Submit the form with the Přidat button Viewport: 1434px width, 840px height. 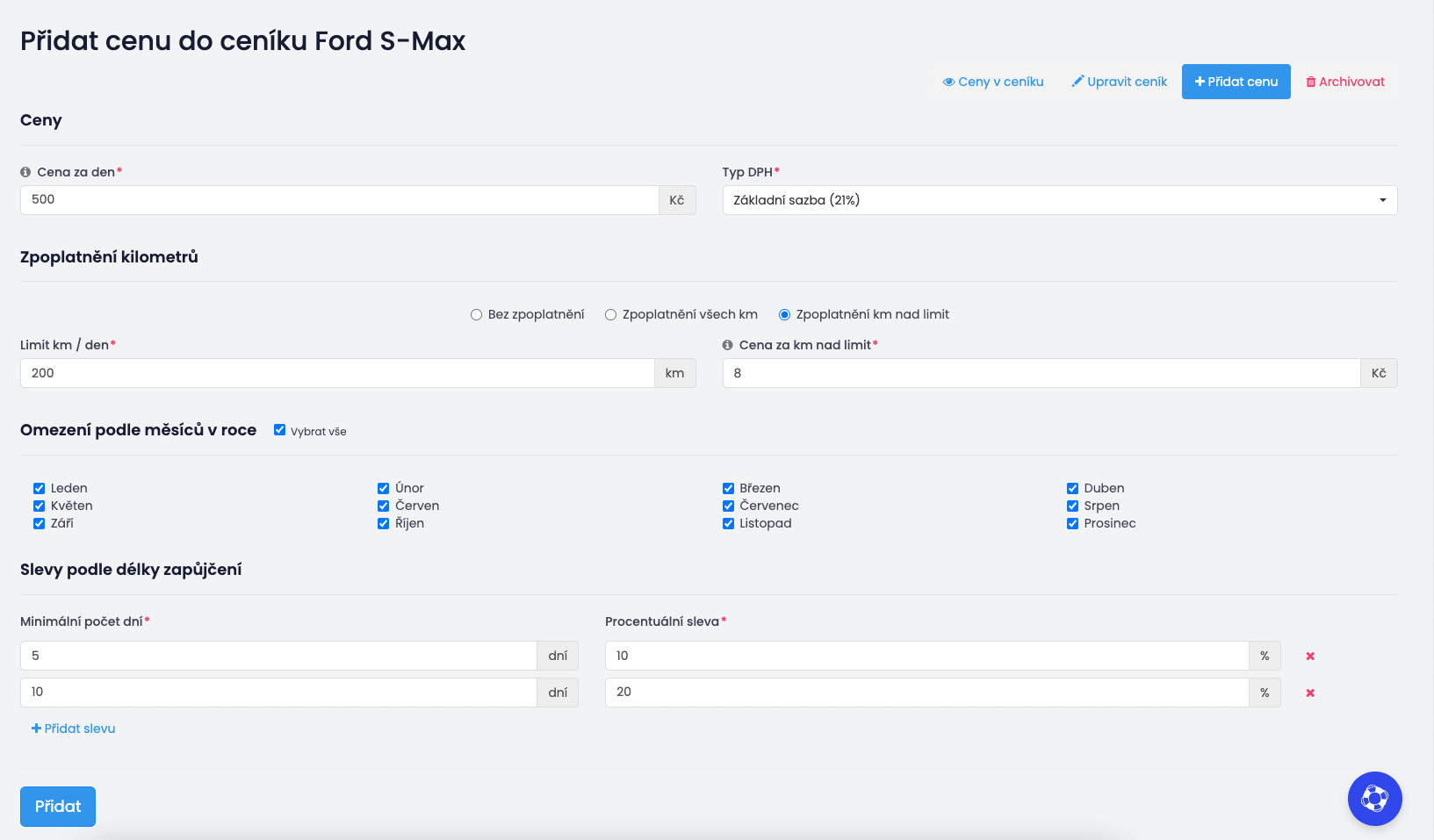[58, 807]
